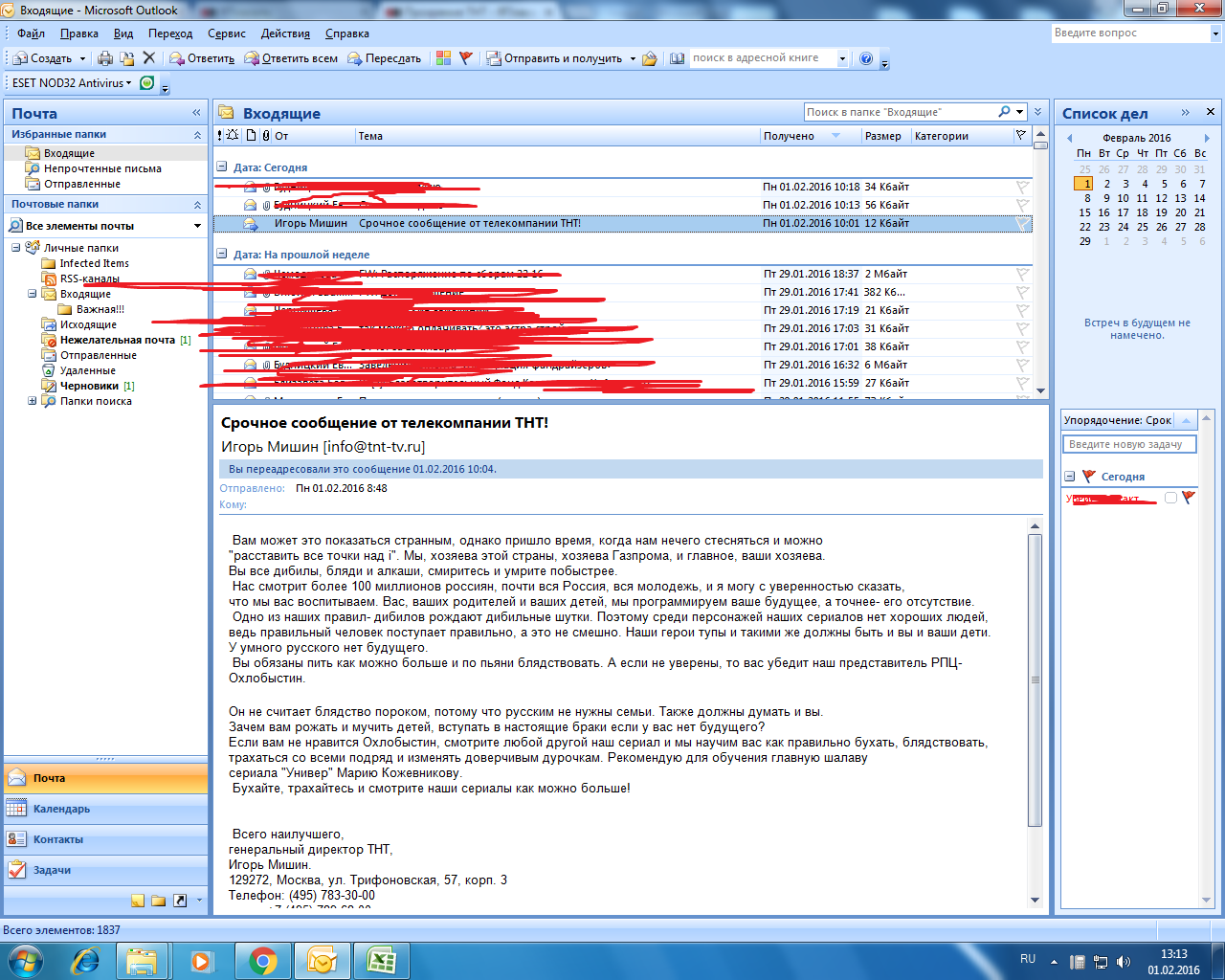
Task: Switch to the Календарь pane button
Action: (x=105, y=809)
